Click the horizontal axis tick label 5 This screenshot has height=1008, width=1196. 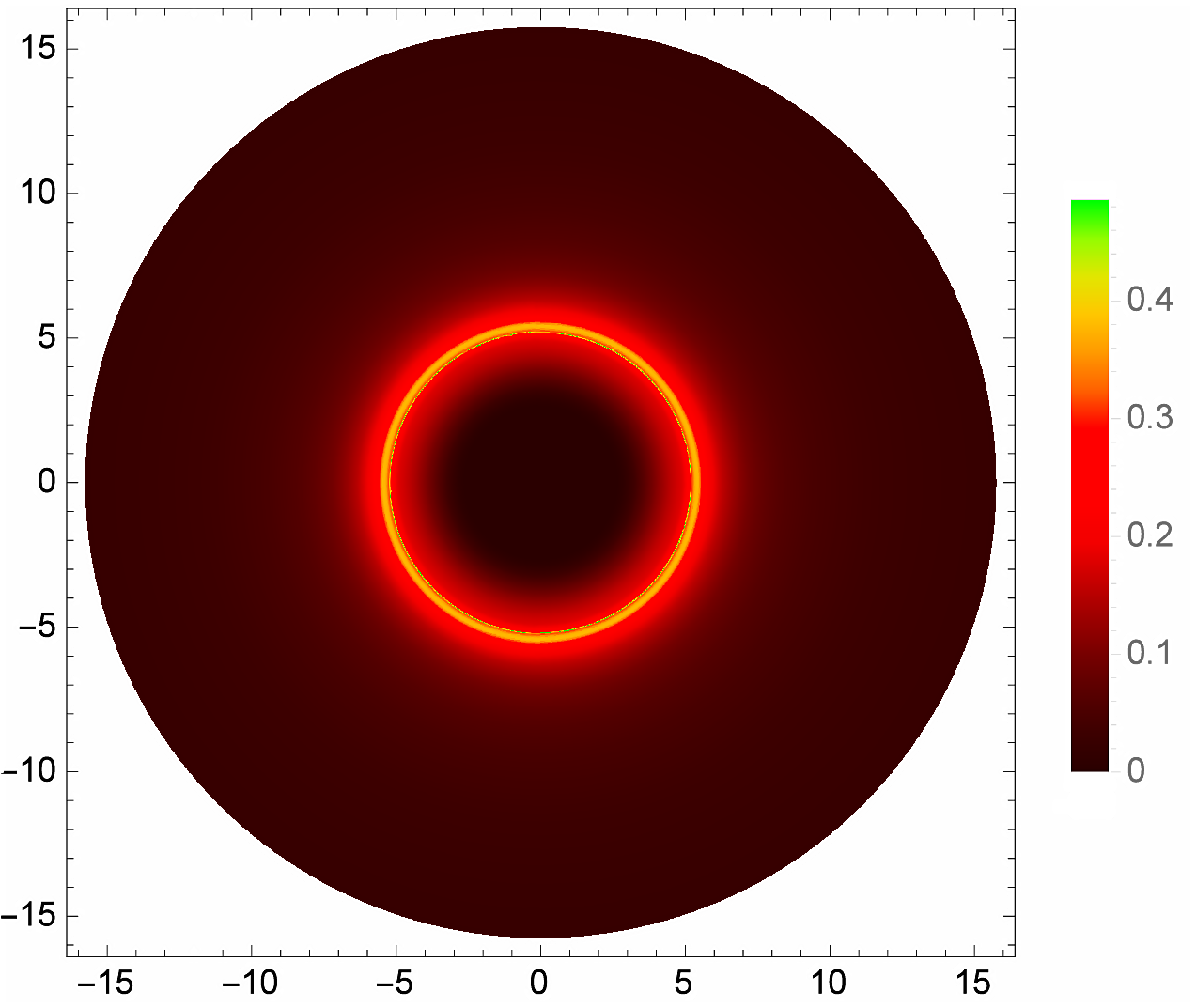(684, 984)
